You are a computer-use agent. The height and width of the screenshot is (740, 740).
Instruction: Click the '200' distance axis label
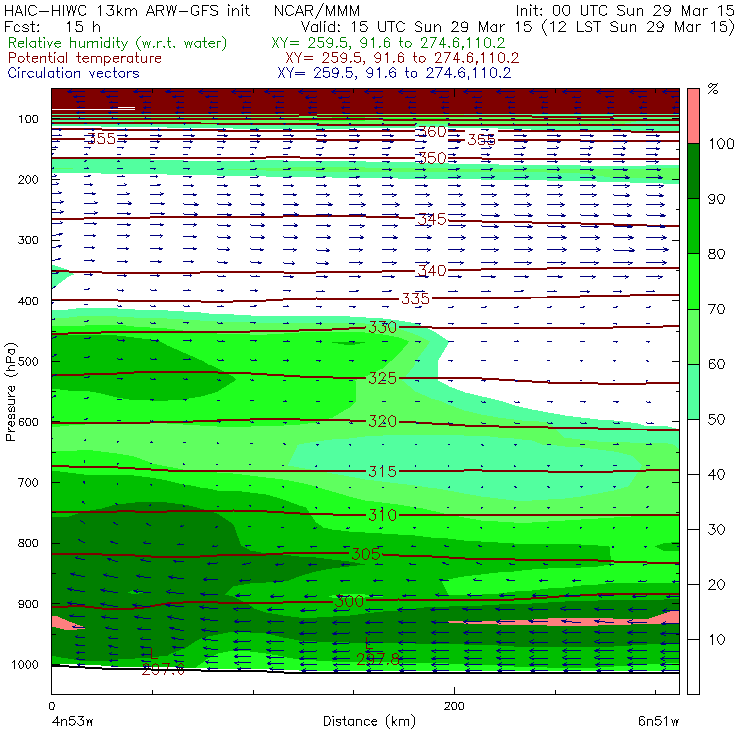[454, 706]
